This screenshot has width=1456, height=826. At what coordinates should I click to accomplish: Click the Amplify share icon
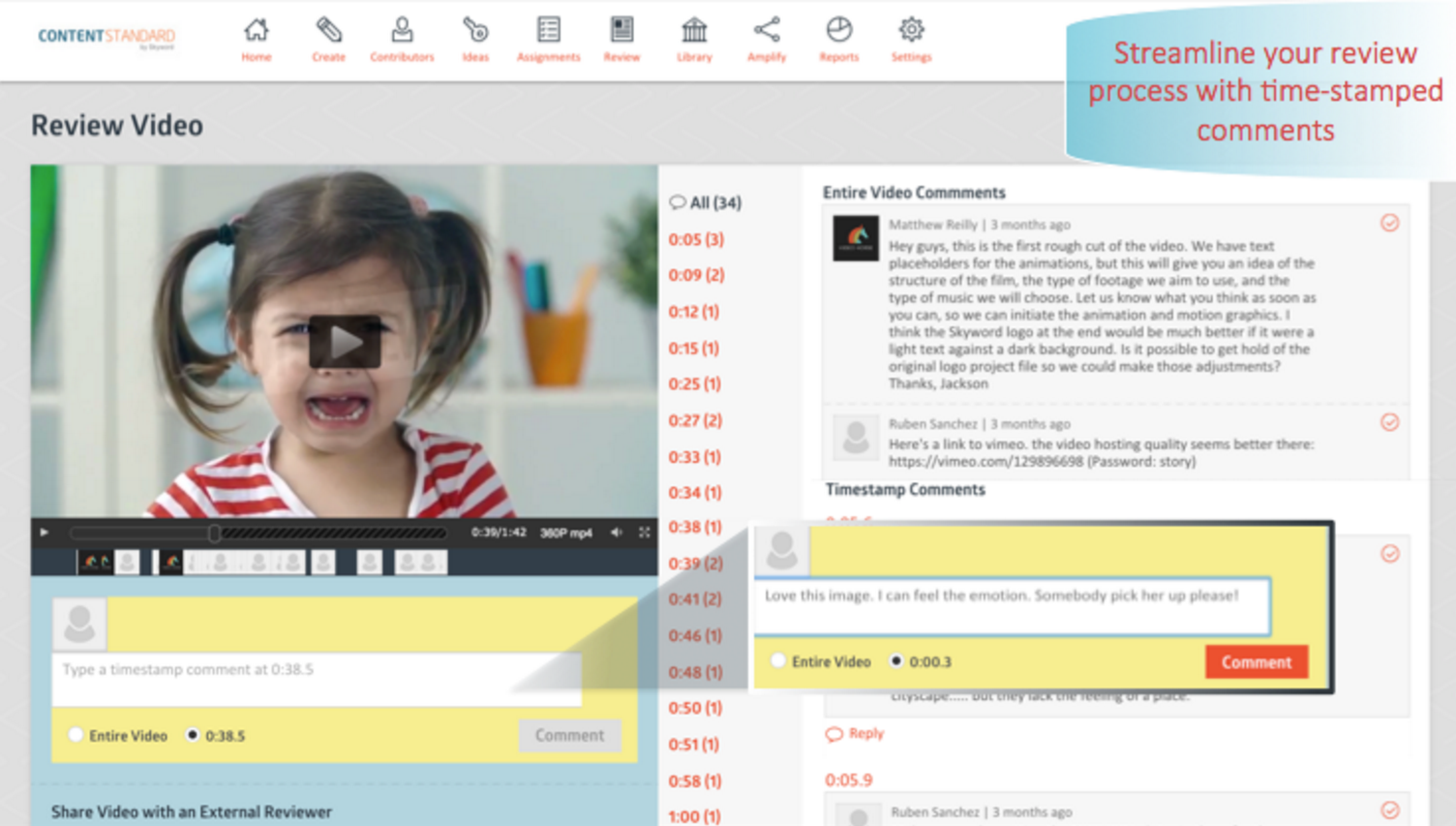767,30
